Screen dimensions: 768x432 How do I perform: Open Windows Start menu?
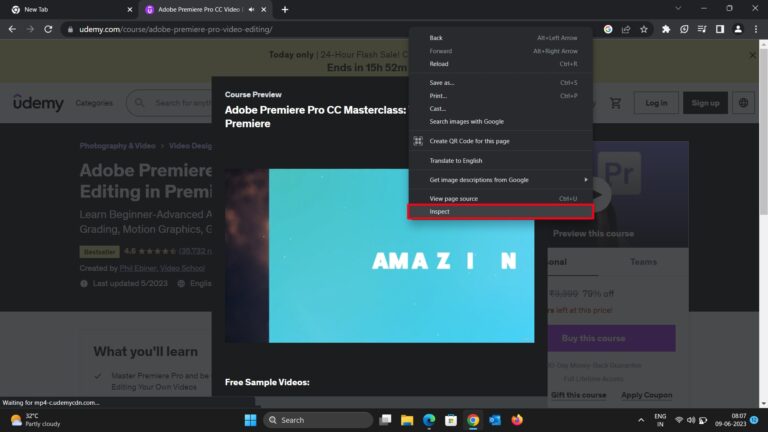click(x=250, y=420)
